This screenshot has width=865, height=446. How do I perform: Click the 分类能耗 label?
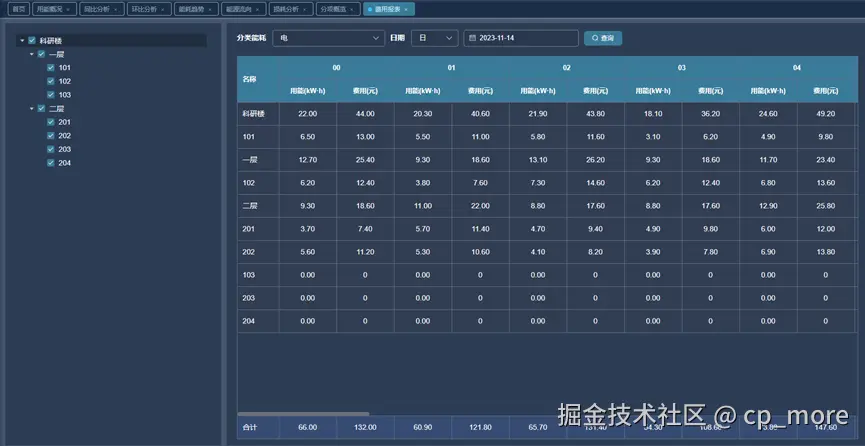pyautogui.click(x=252, y=38)
